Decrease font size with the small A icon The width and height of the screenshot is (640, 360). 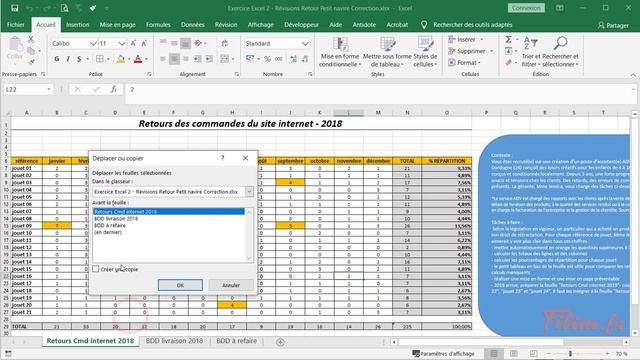point(144,43)
